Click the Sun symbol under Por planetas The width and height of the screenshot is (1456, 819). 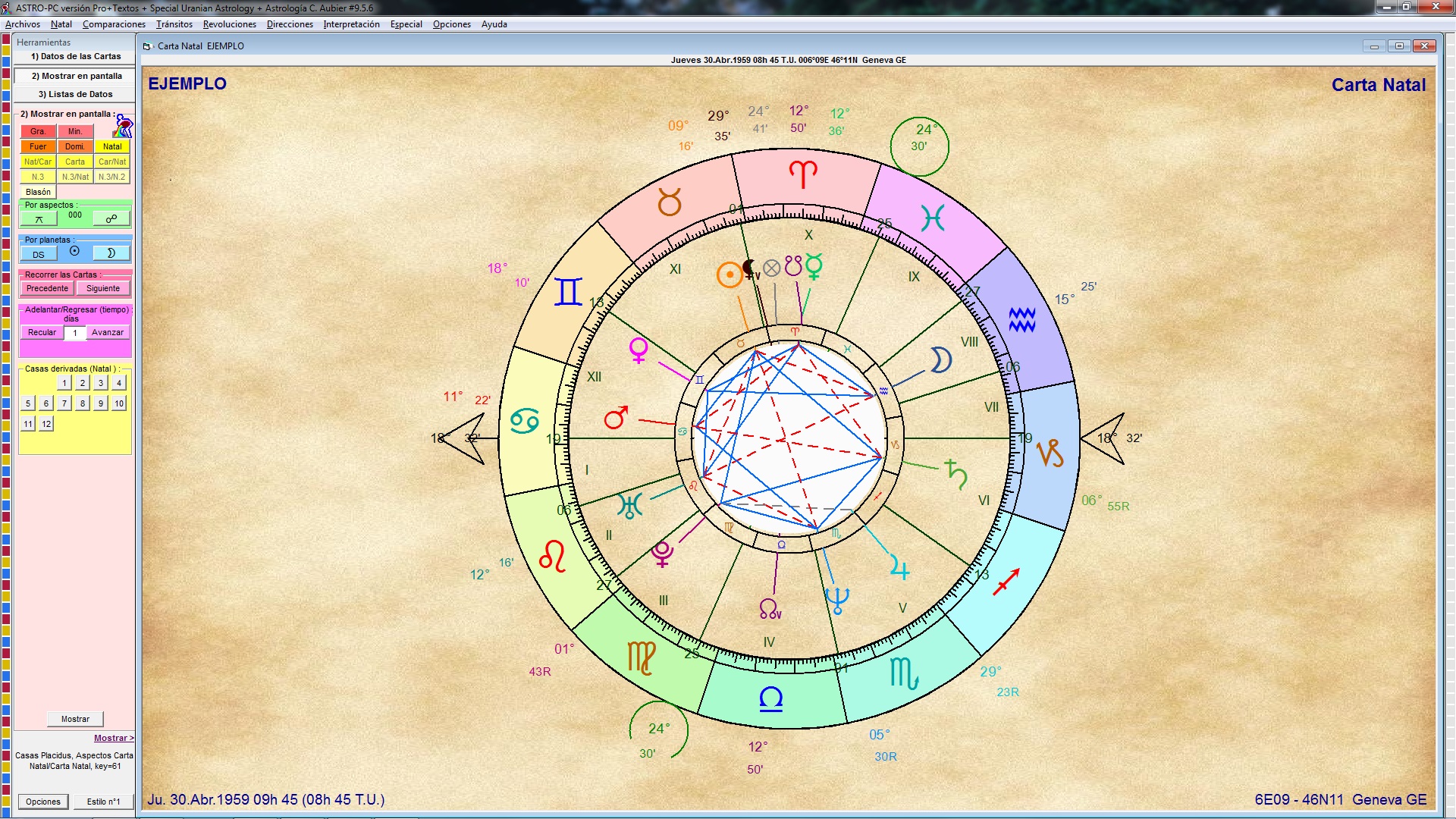74,251
